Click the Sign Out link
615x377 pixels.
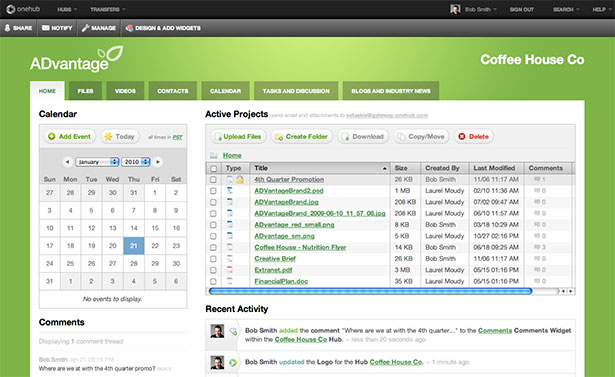[522, 9]
